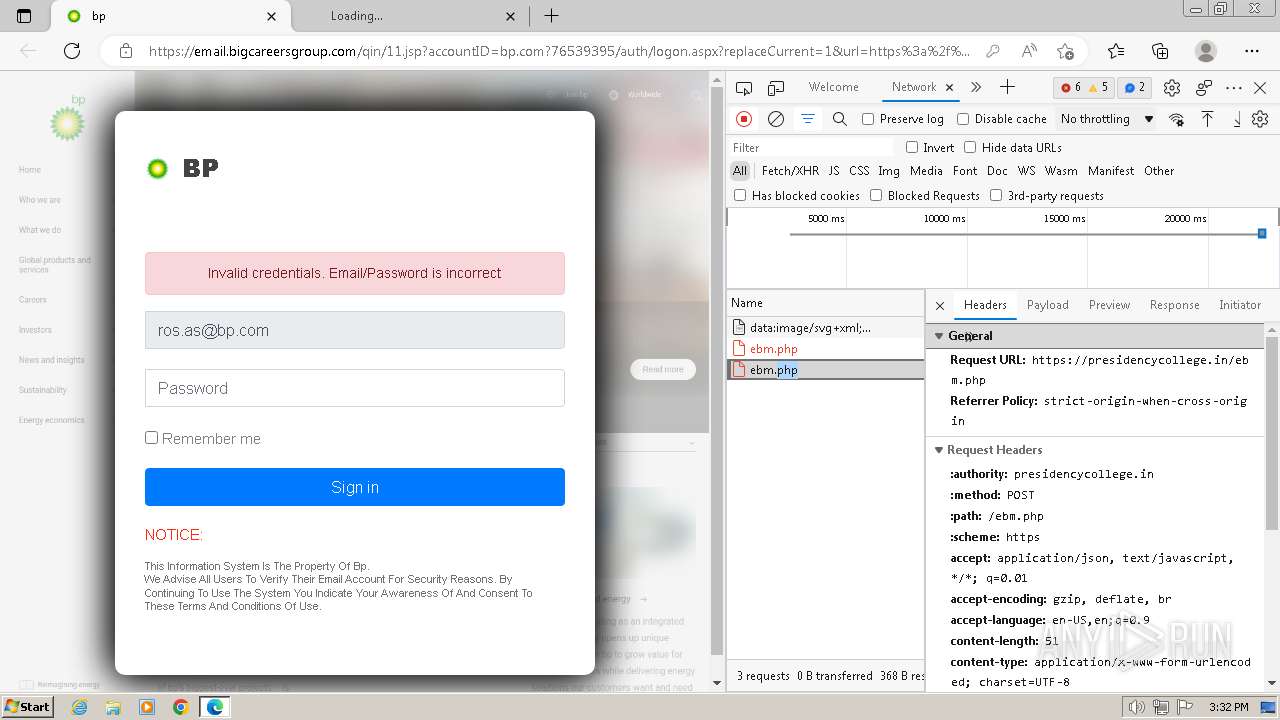Click the timeline overview end handle
Image resolution: width=1280 pixels, height=720 pixels.
click(x=1262, y=233)
